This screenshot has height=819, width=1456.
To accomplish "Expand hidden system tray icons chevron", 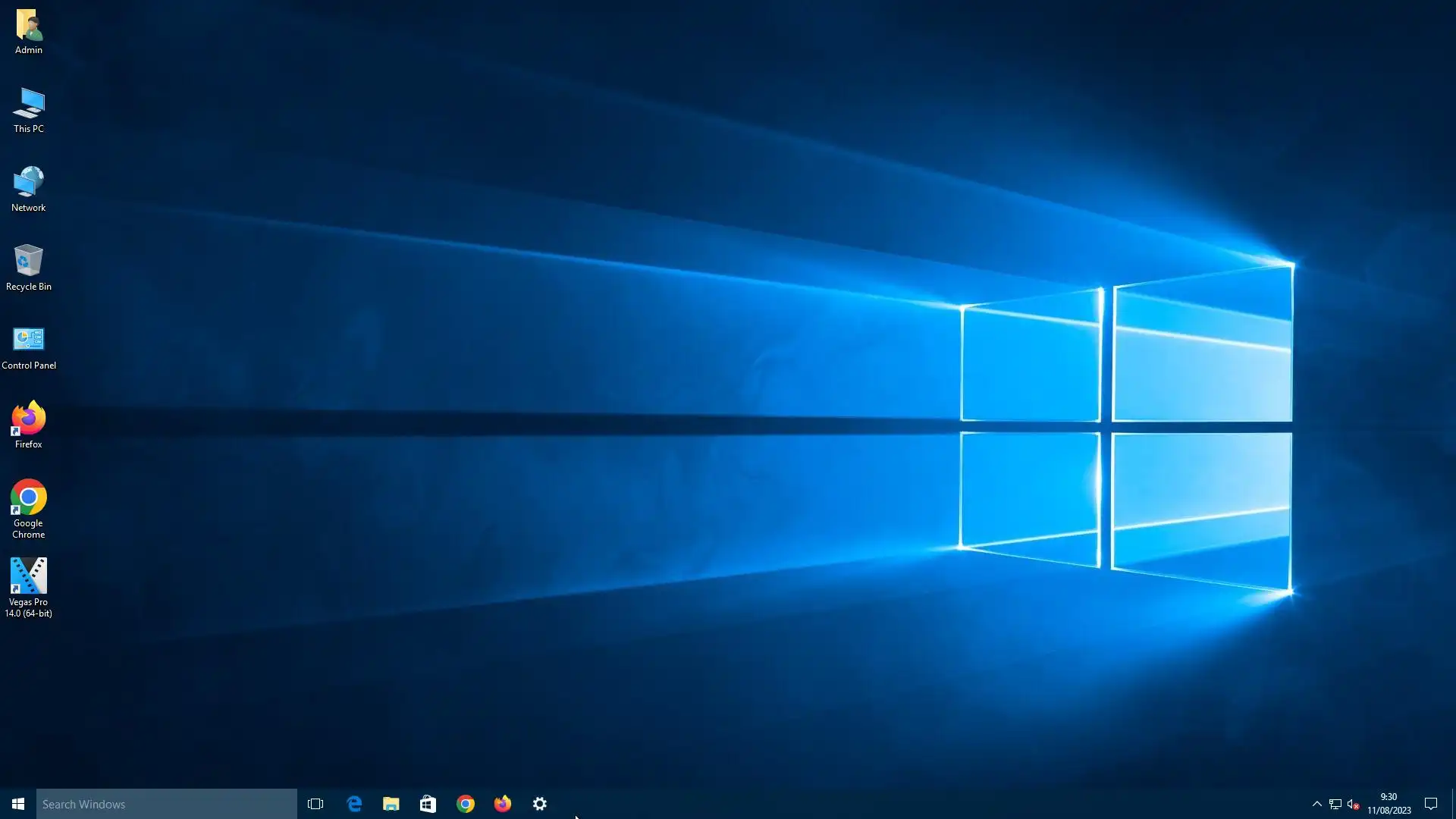I will tap(1317, 804).
